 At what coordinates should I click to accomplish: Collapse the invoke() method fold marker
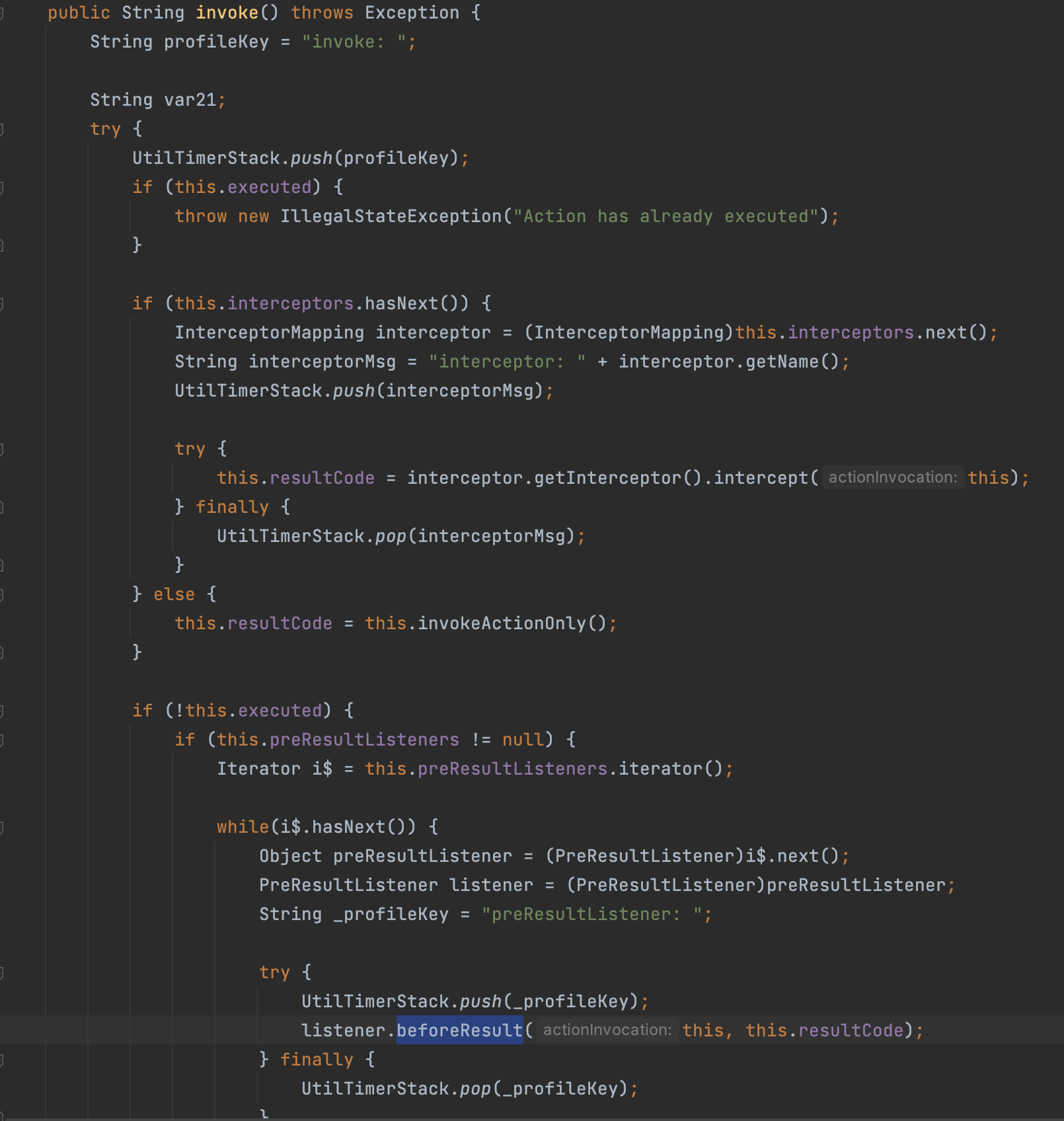pyautogui.click(x=2, y=13)
